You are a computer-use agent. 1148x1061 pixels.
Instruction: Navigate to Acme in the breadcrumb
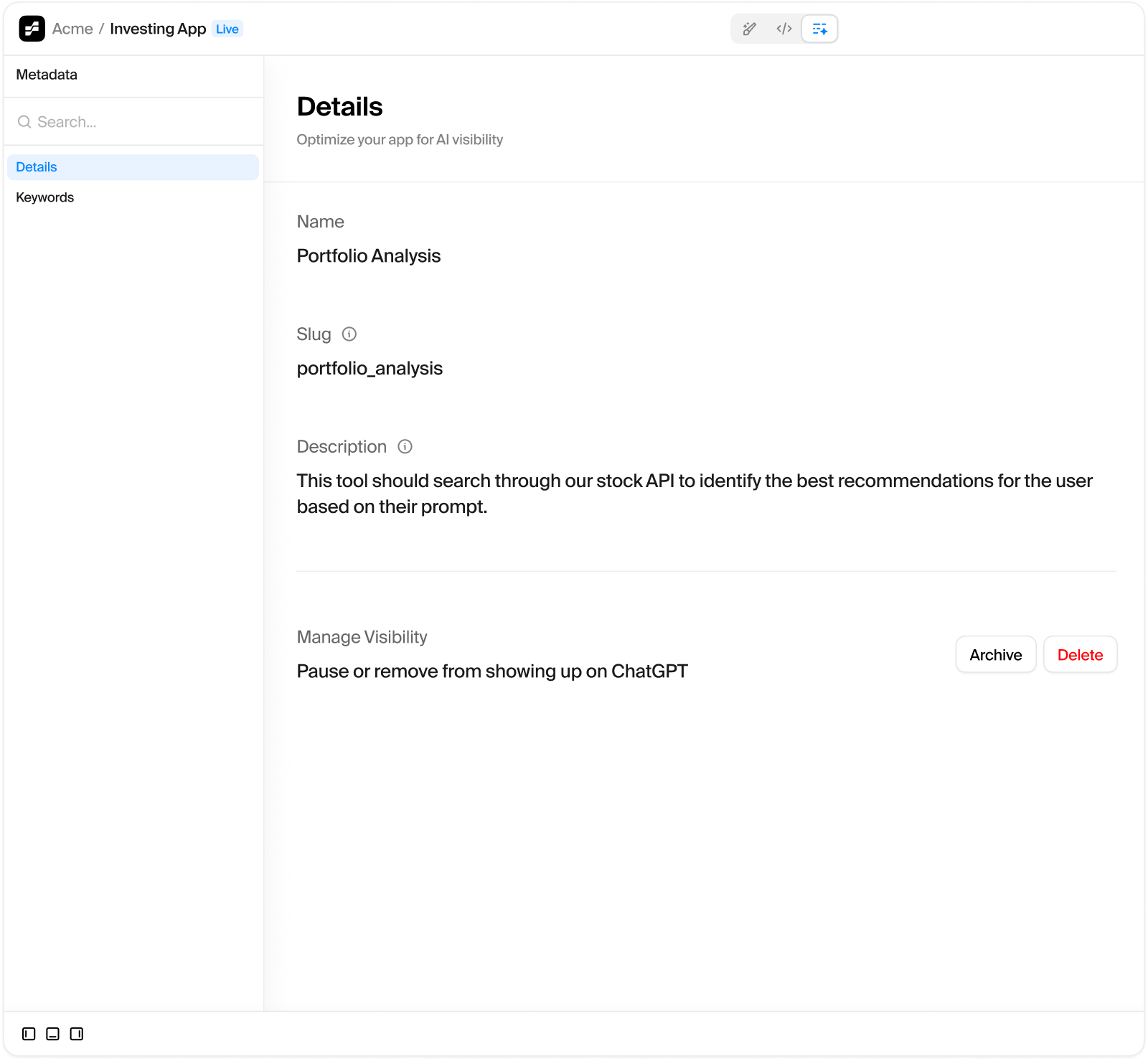point(72,29)
